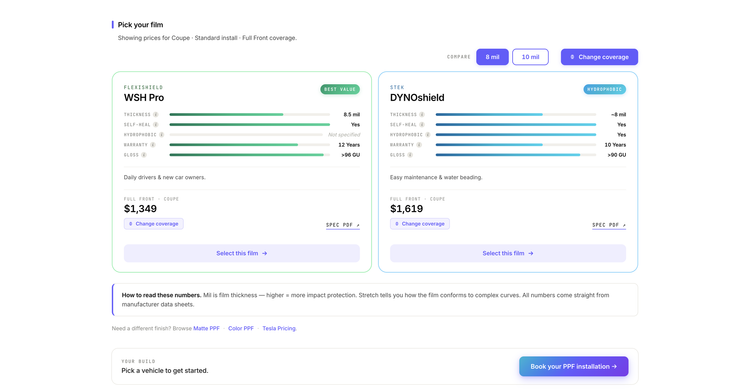The height and width of the screenshot is (390, 750).
Task: Click the top Change coverage button
Action: coord(599,57)
